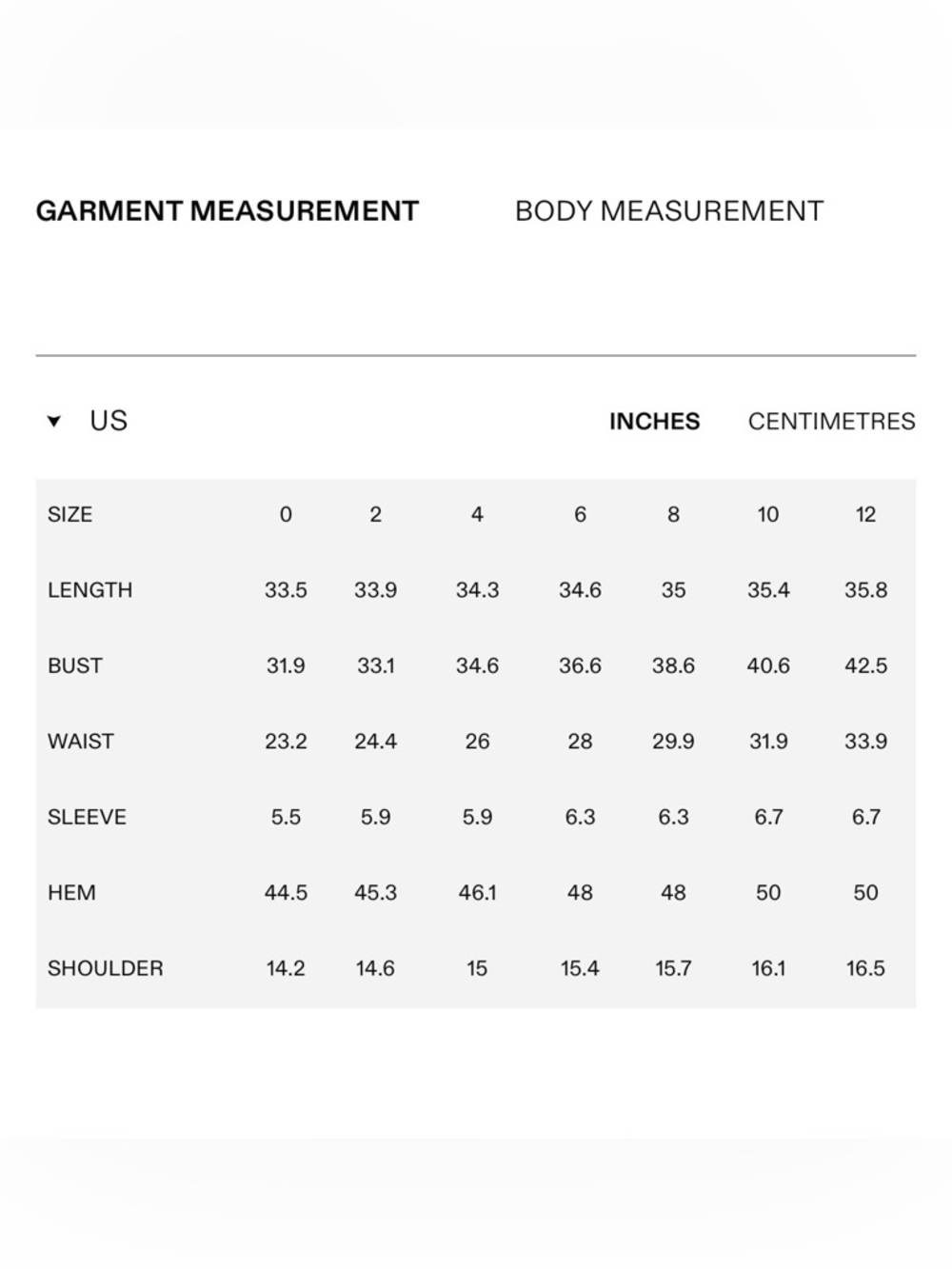The image size is (952, 1269).
Task: Select the size 12 column header
Action: 865,515
